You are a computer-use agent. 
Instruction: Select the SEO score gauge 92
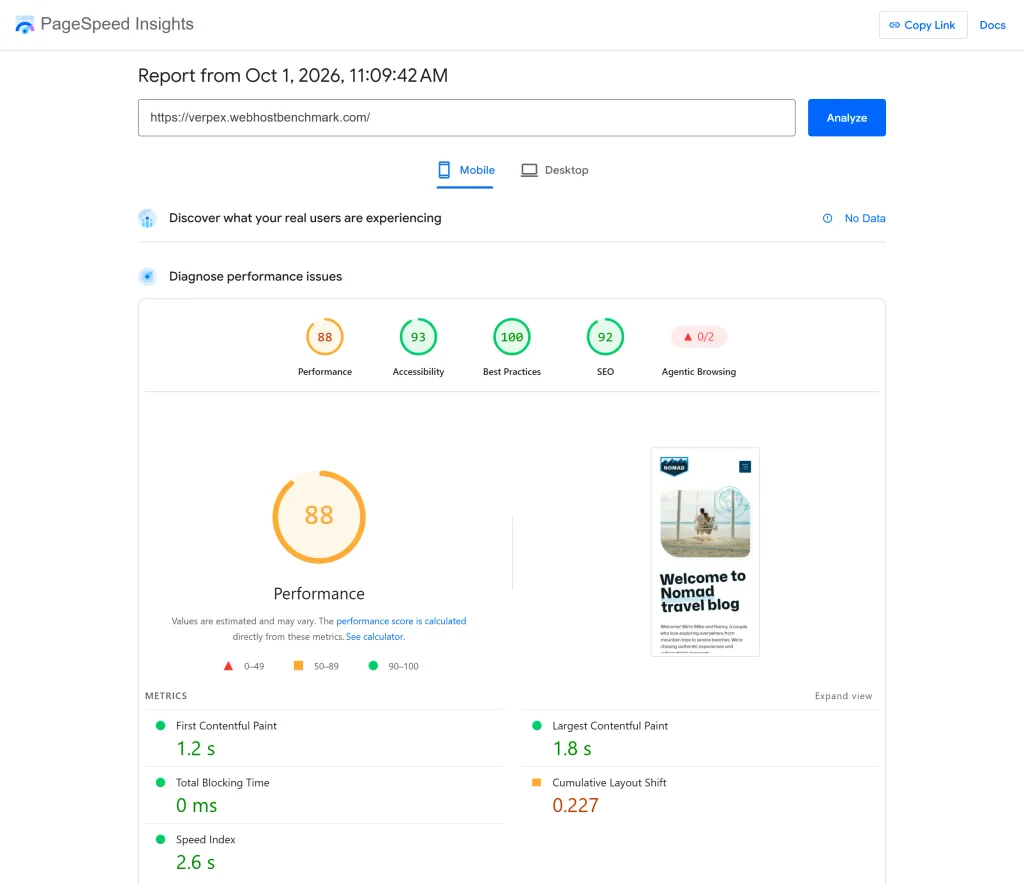(605, 337)
